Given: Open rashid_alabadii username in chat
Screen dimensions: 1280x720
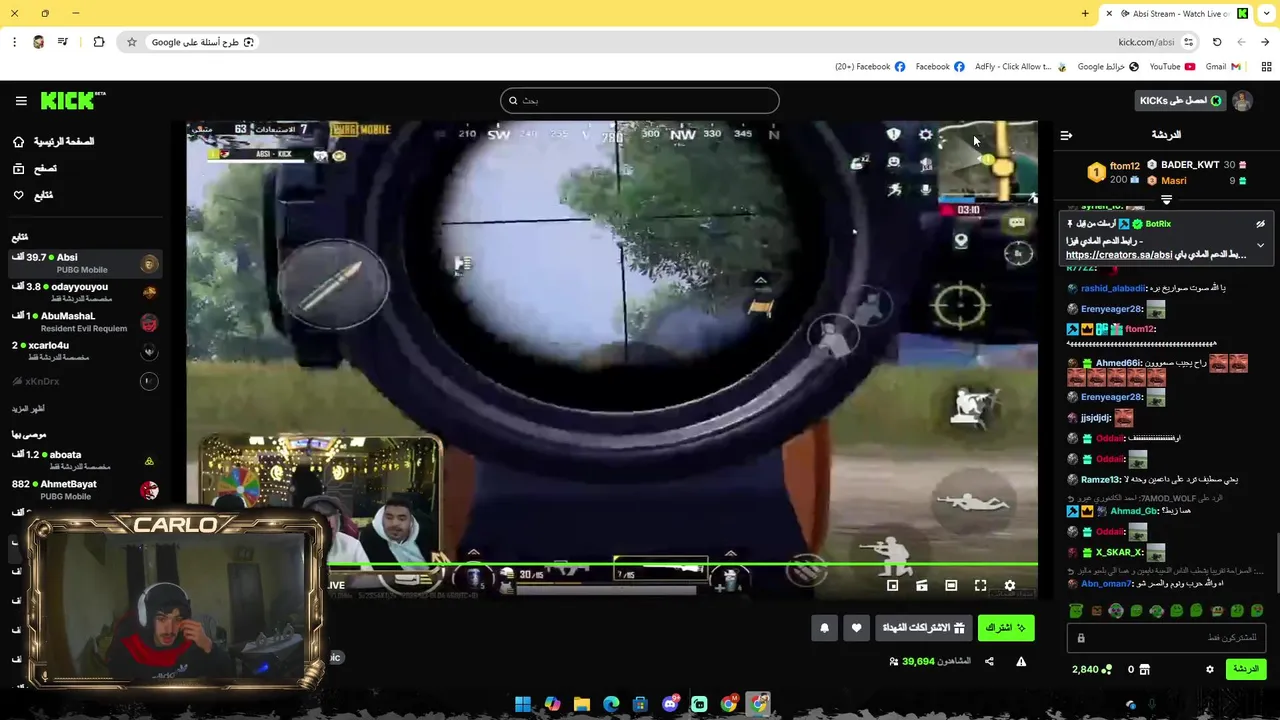Looking at the screenshot, I should coord(1113,288).
